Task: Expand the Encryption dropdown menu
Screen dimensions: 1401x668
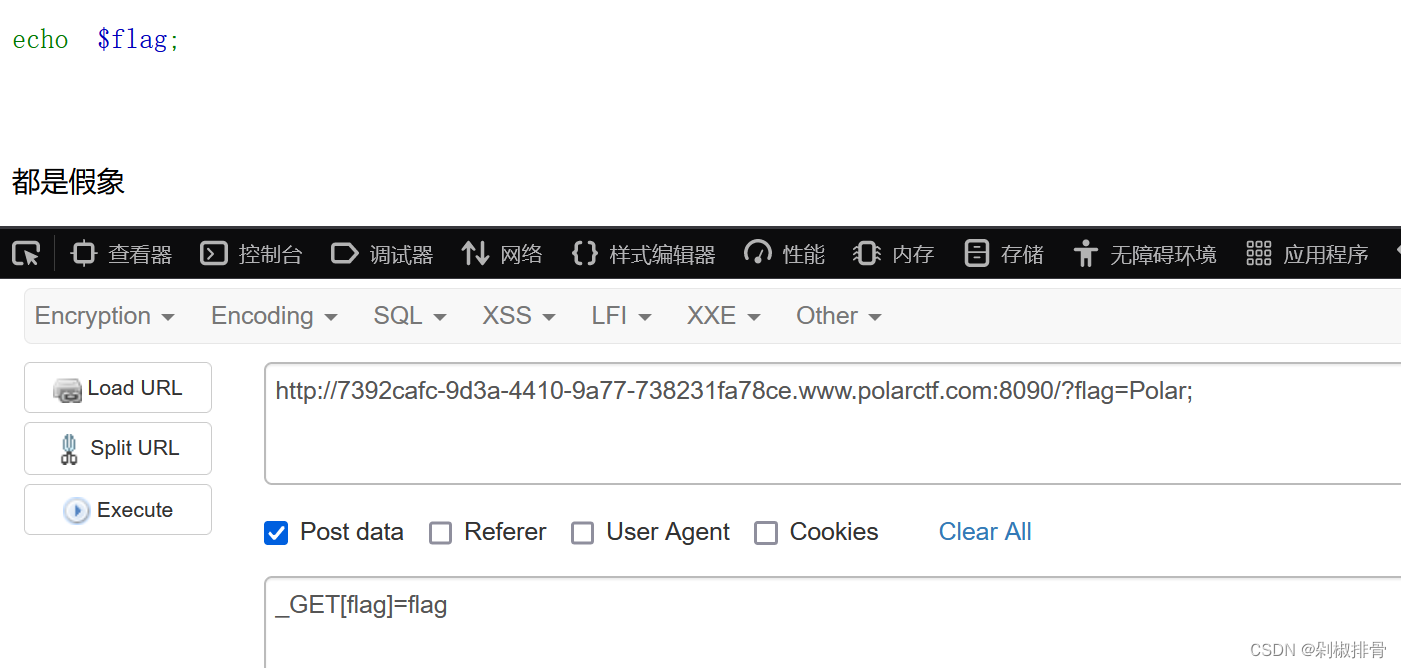Action: [105, 316]
